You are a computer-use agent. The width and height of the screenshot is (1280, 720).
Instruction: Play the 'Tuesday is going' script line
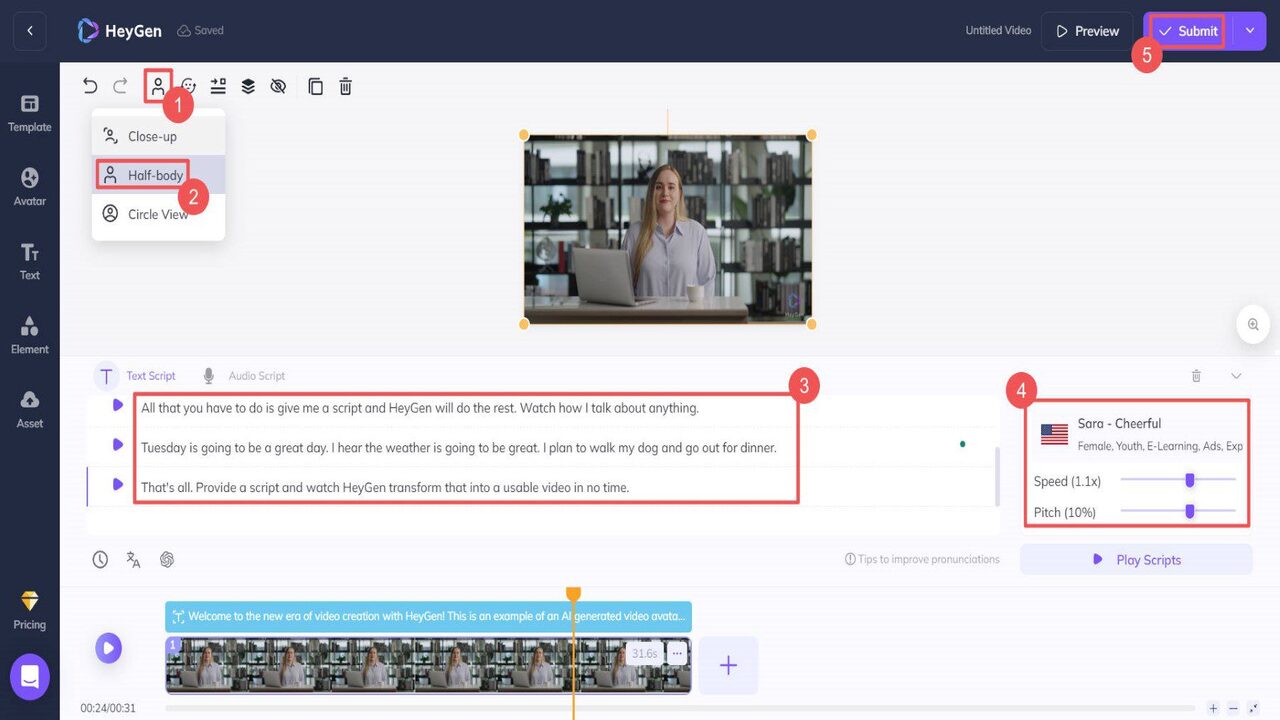[x=118, y=445]
